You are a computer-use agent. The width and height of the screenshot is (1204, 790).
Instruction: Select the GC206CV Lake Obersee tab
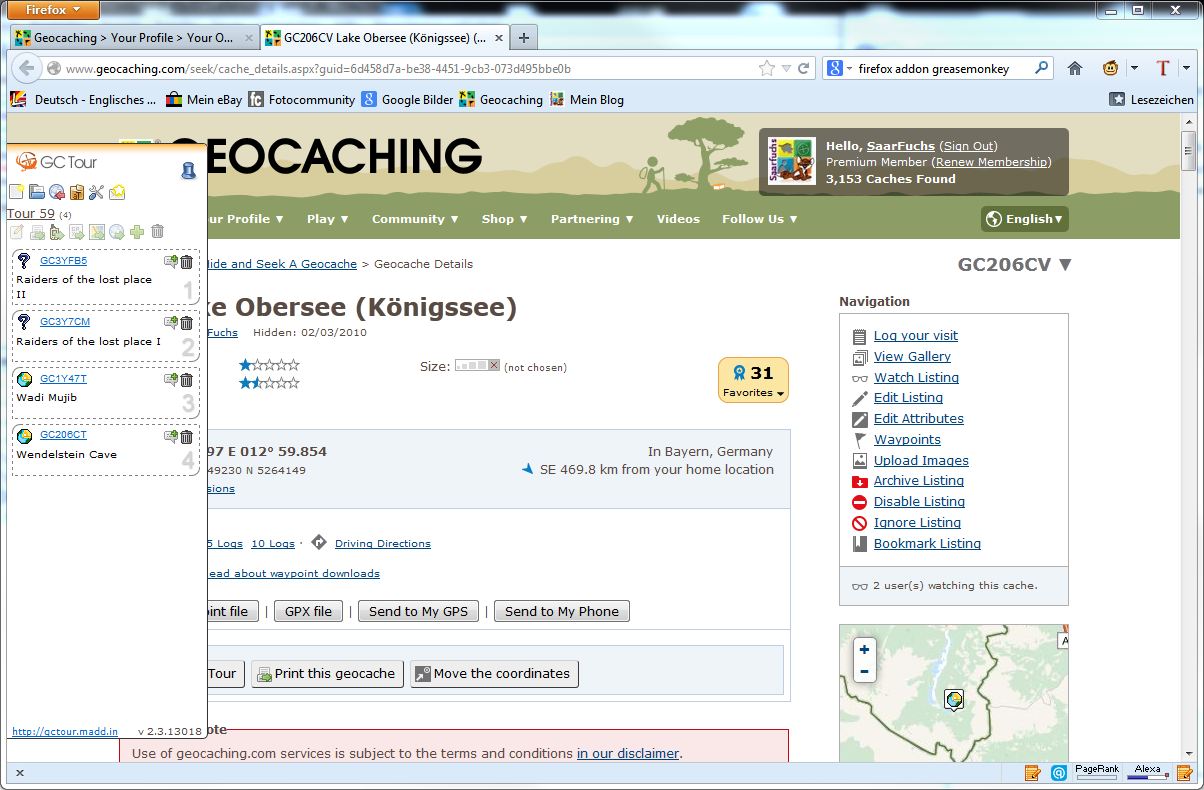[x=384, y=38]
